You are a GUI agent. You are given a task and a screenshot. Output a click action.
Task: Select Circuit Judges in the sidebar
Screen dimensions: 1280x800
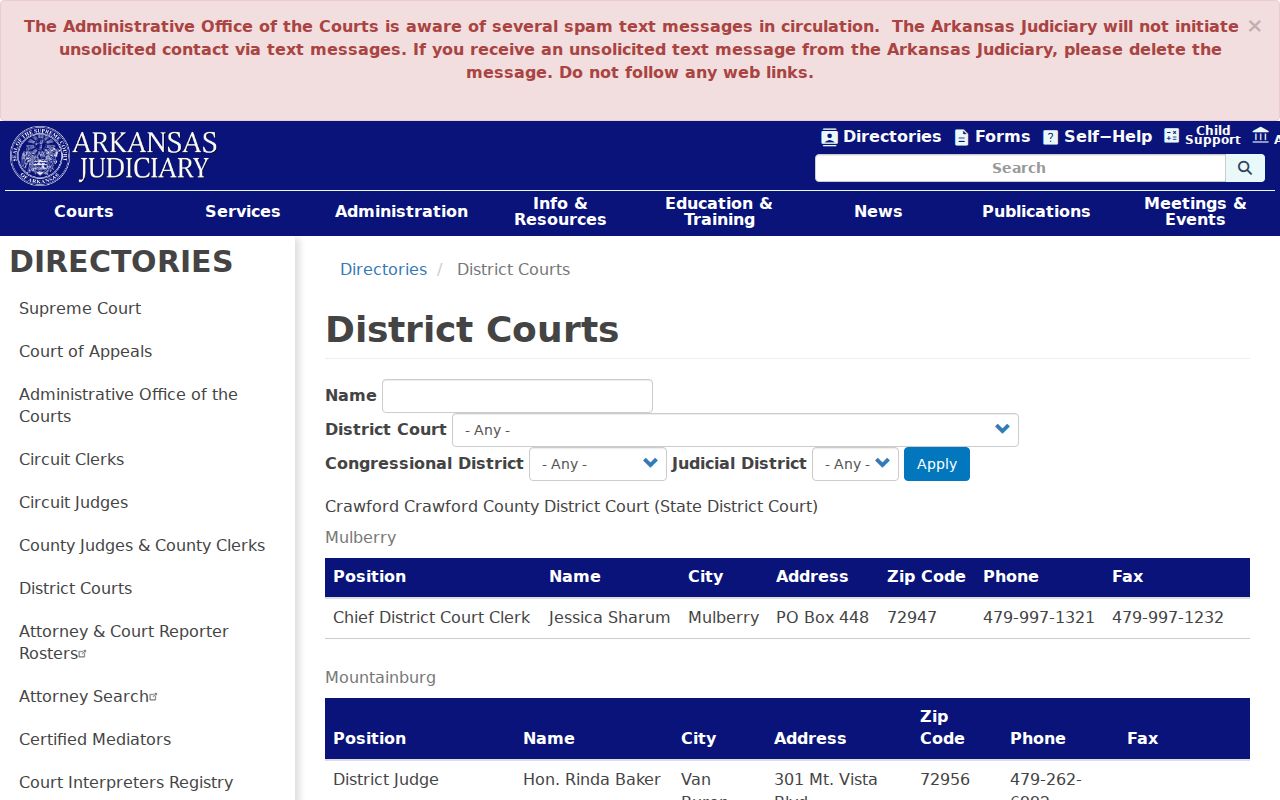point(74,502)
